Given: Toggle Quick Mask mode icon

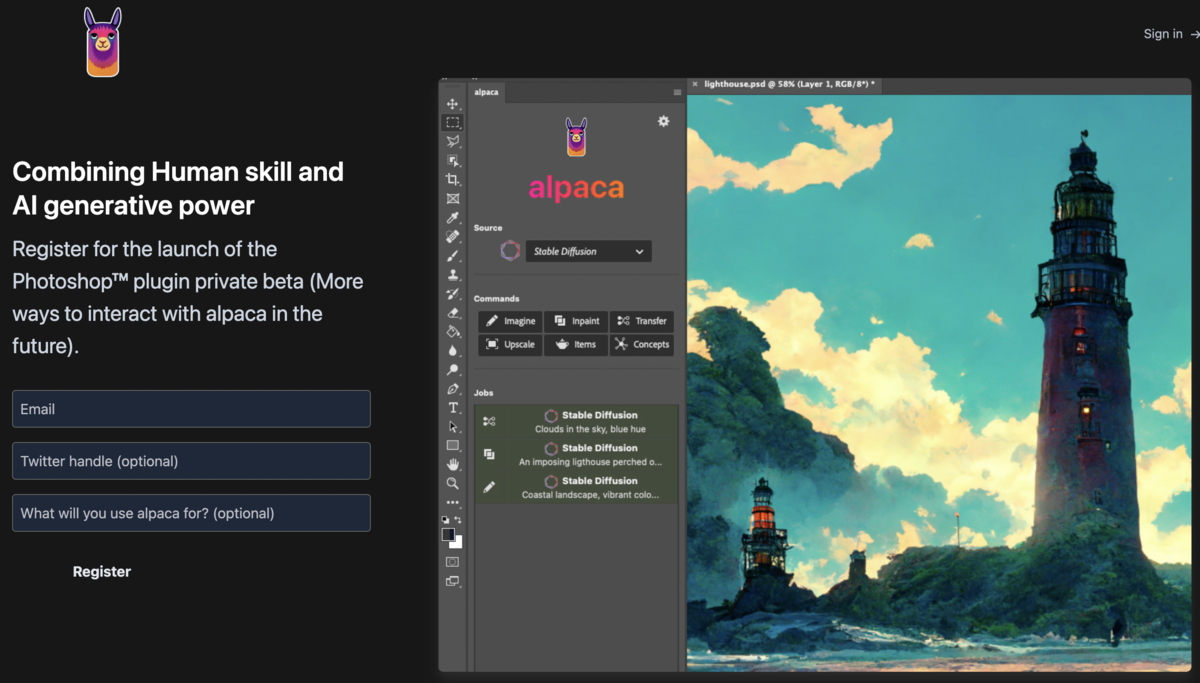Looking at the screenshot, I should pos(452,562).
